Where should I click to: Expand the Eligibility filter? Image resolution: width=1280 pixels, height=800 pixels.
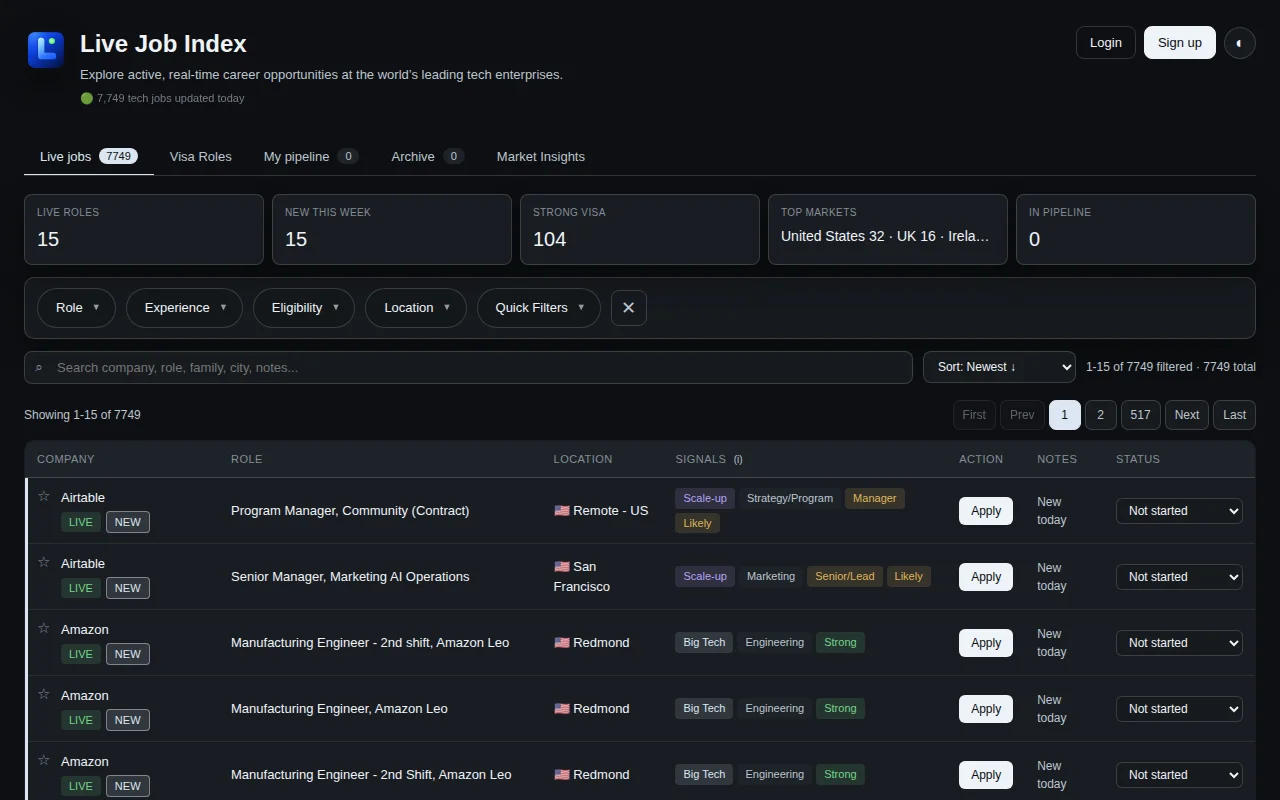click(304, 308)
